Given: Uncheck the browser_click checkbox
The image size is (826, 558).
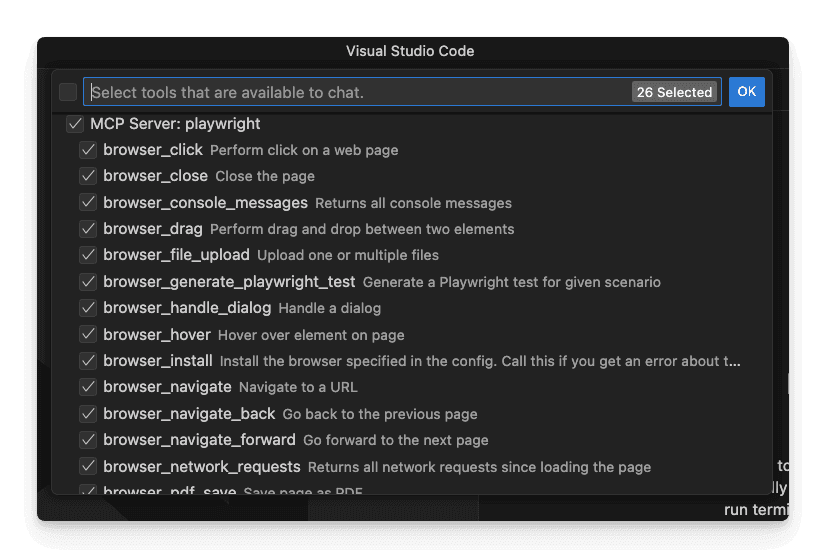Looking at the screenshot, I should tap(88, 150).
